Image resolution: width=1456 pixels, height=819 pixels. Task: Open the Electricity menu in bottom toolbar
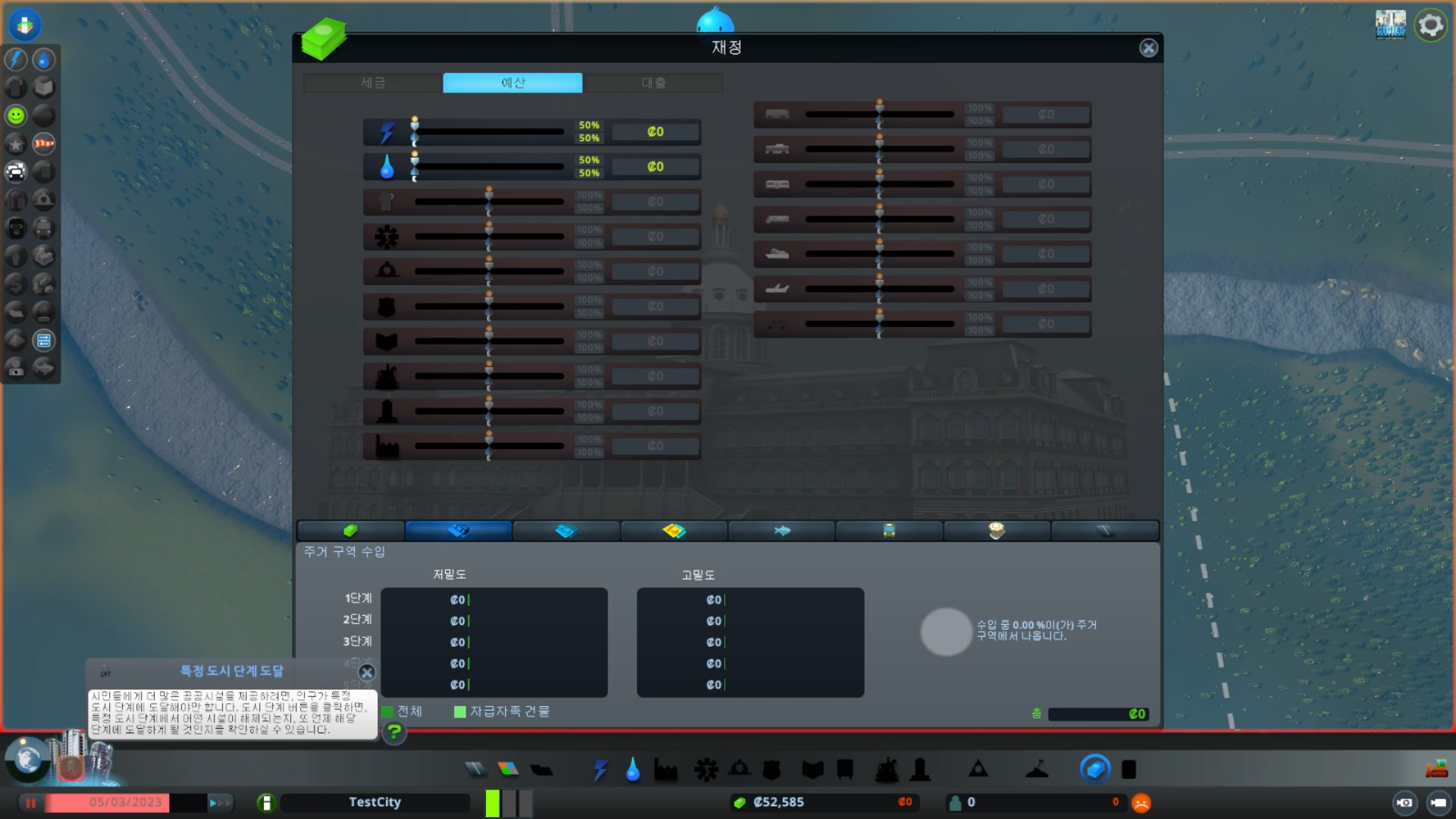point(600,770)
